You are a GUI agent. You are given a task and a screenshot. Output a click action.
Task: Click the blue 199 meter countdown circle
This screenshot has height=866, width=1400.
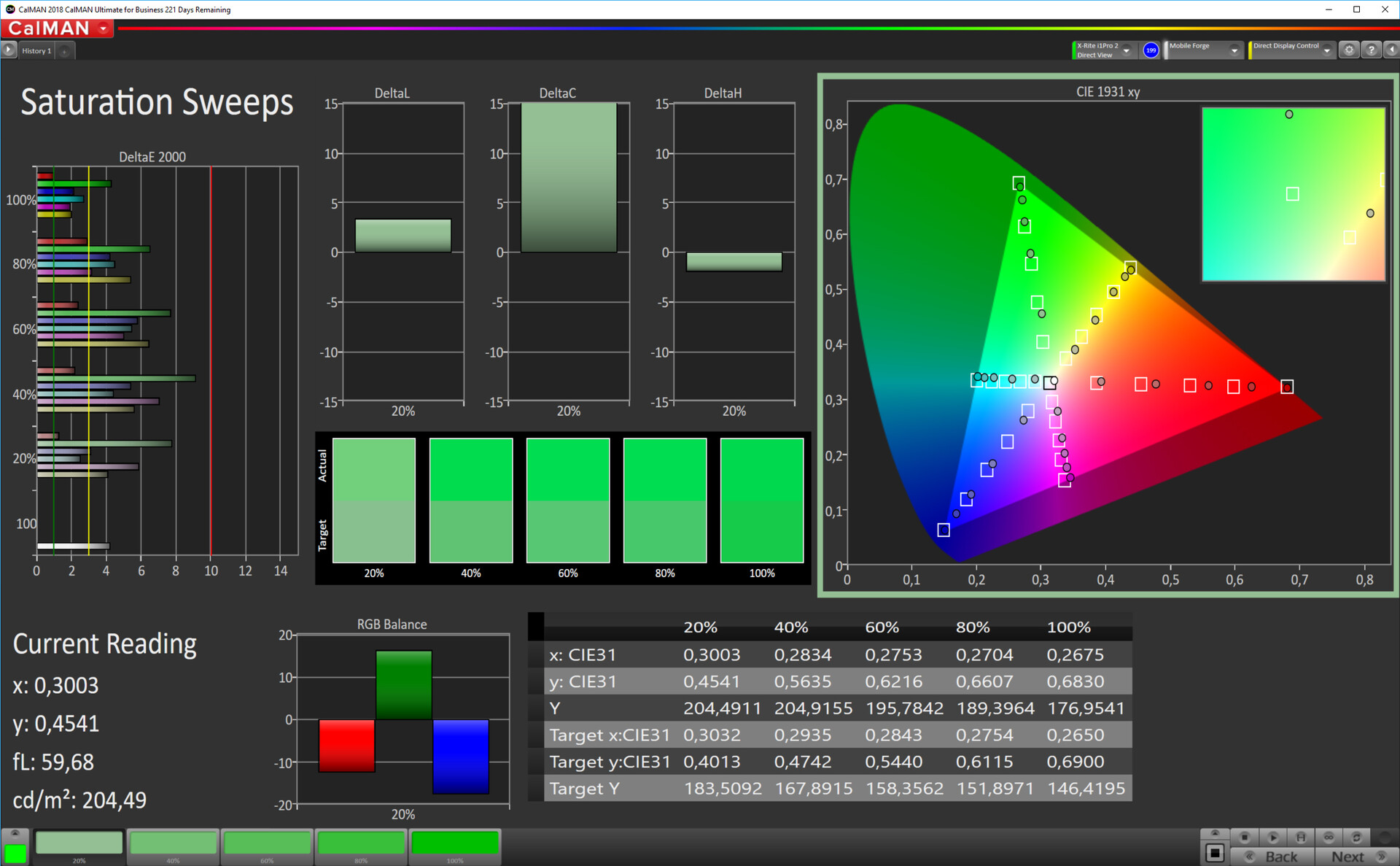tap(1151, 50)
